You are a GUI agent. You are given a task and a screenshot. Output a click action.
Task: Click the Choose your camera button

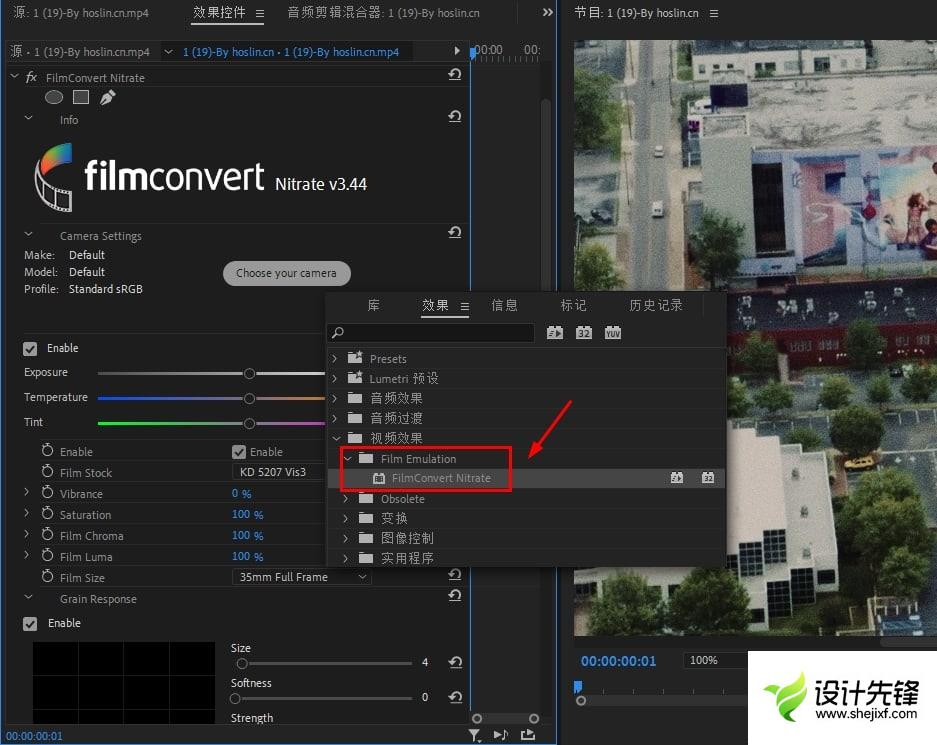286,273
